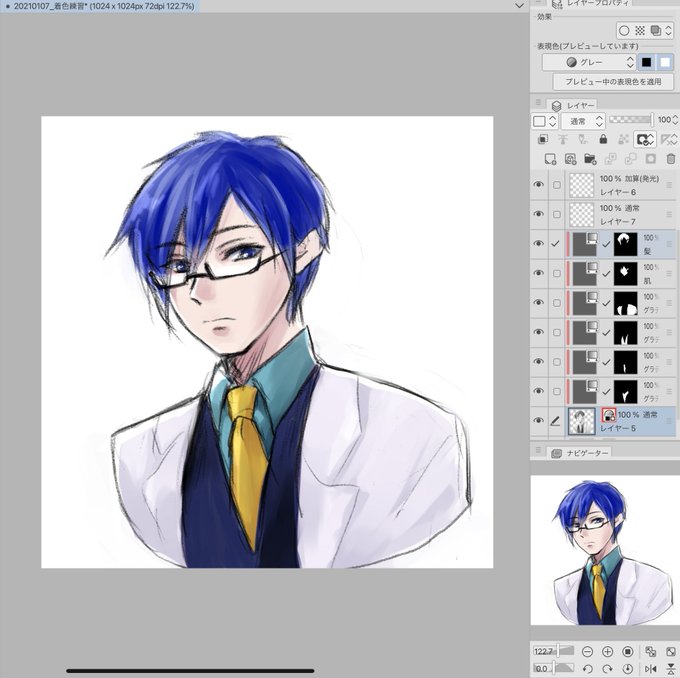The height and width of the screenshot is (678, 680).
Task: Switch to the レイヤープロパティ tab
Action: coord(592,4)
